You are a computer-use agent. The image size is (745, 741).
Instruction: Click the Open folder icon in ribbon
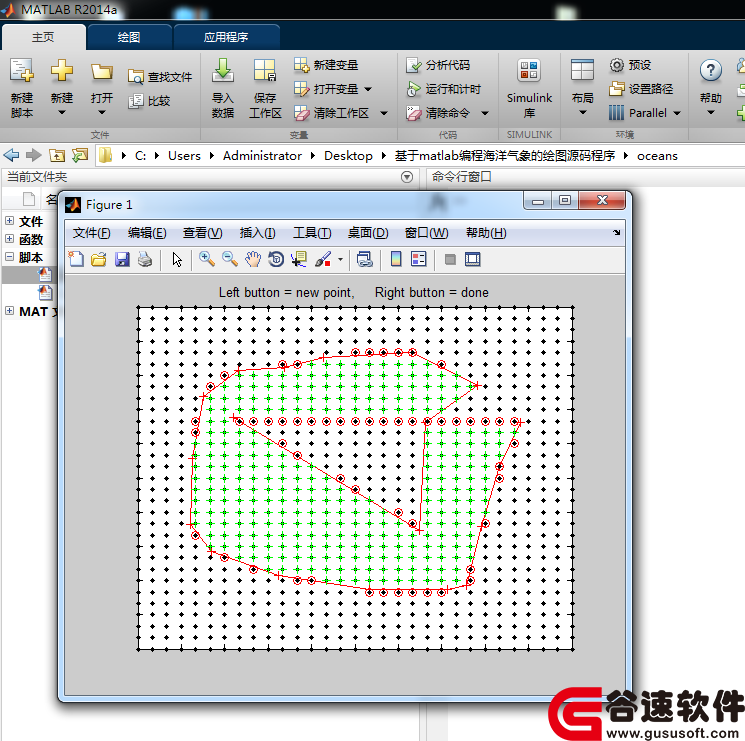102,72
